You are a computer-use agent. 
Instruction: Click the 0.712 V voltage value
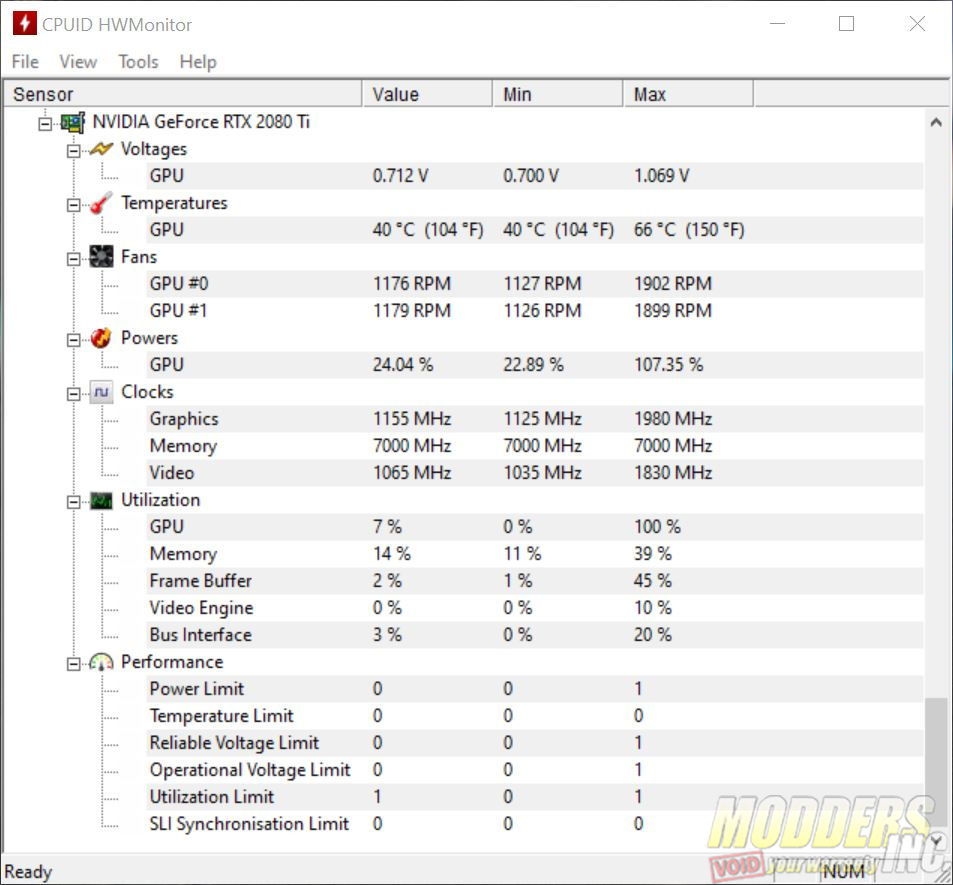[401, 176]
